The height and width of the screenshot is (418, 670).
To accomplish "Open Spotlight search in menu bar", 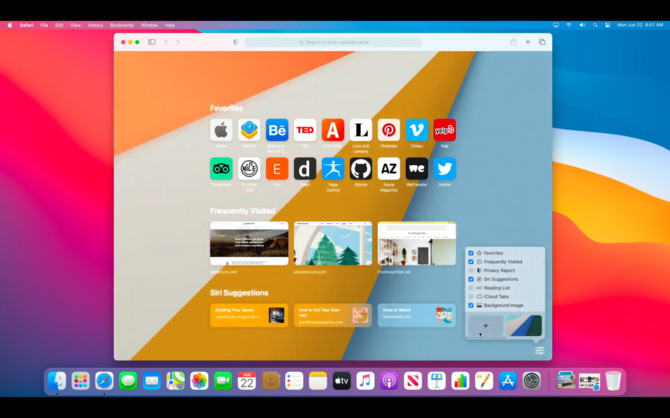I will 595,25.
